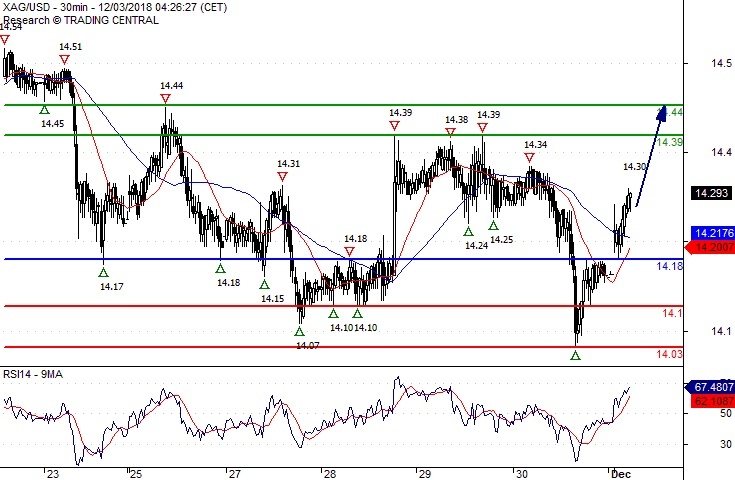Click the red triangle marking the 14.44 peak
This screenshot has width=735, height=480.
pyautogui.click(x=165, y=98)
